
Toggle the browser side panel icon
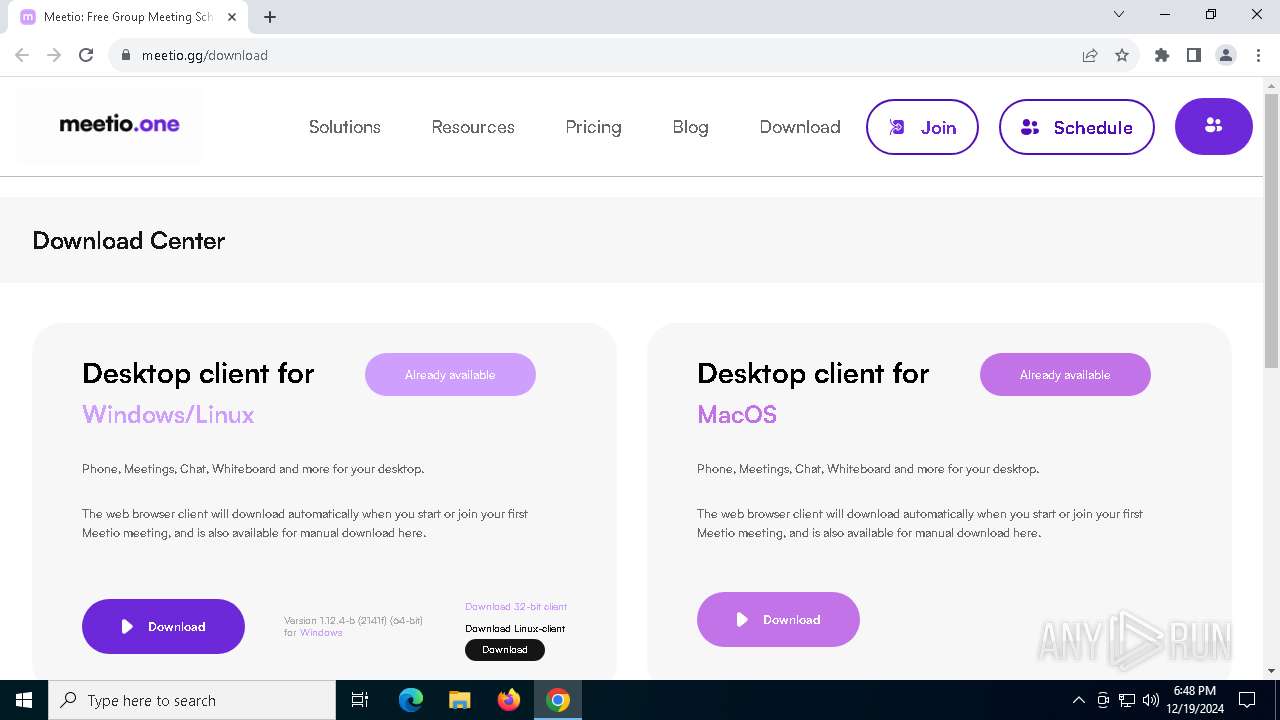pyautogui.click(x=1194, y=55)
